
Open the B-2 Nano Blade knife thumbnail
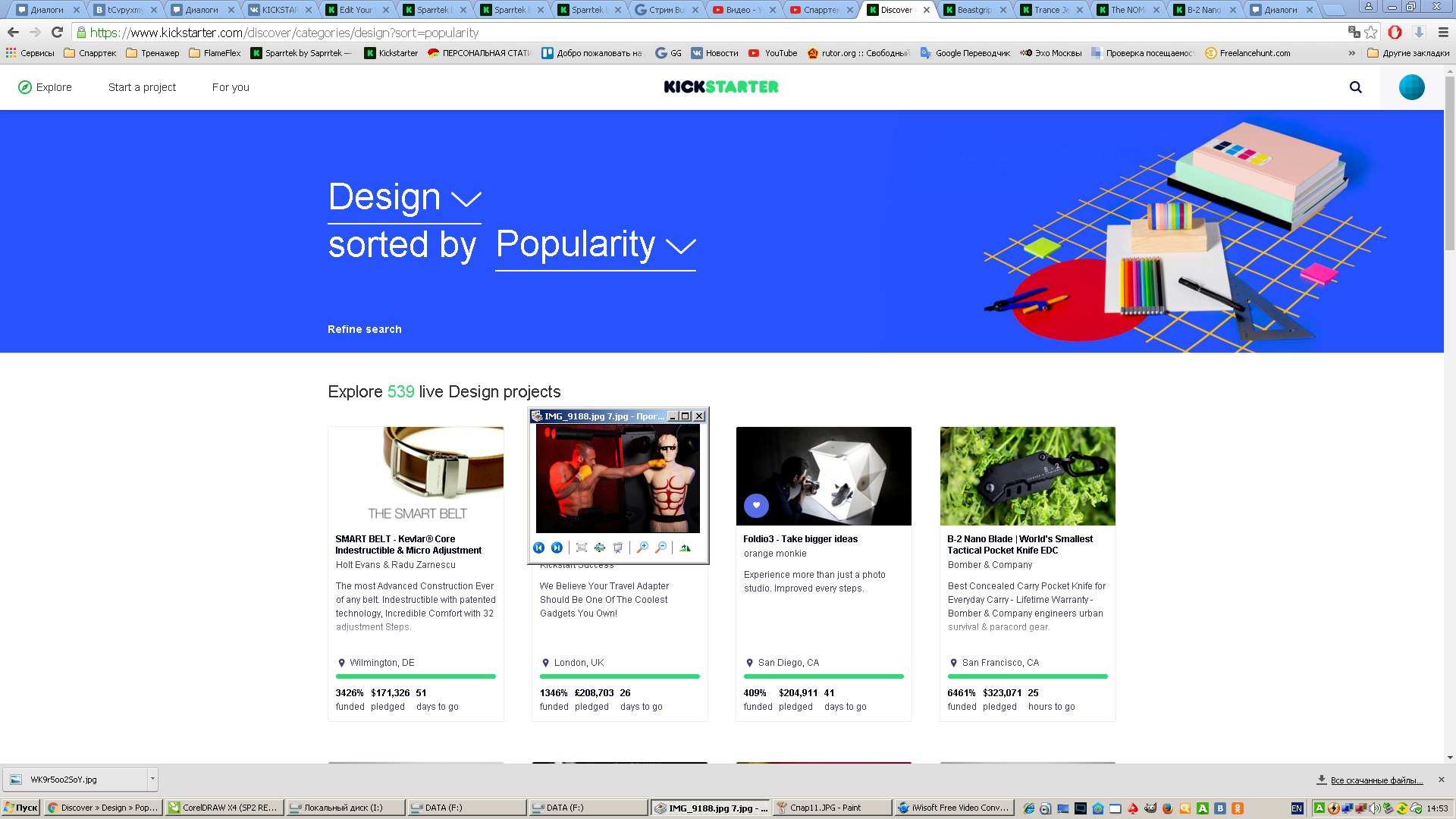pyautogui.click(x=1028, y=476)
